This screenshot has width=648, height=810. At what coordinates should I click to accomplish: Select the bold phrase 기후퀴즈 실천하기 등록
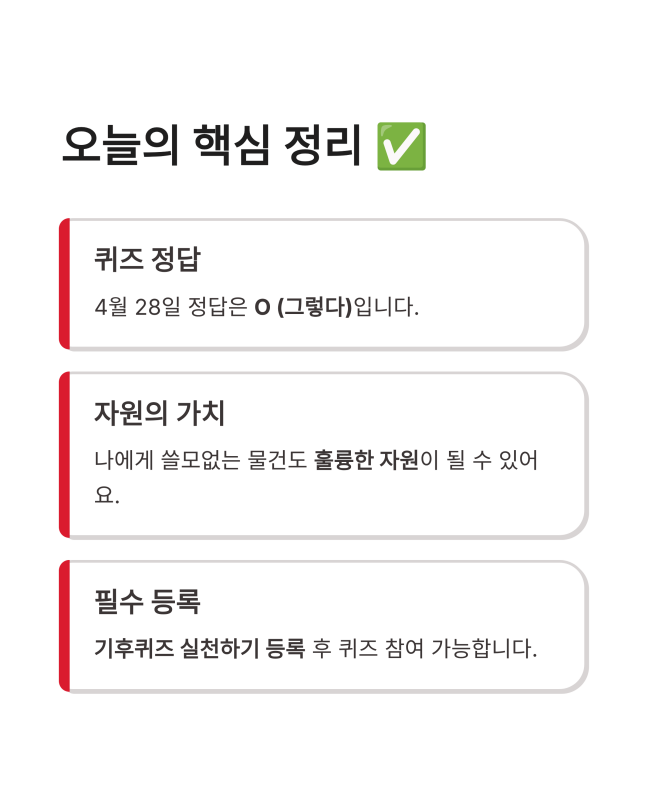pos(199,648)
